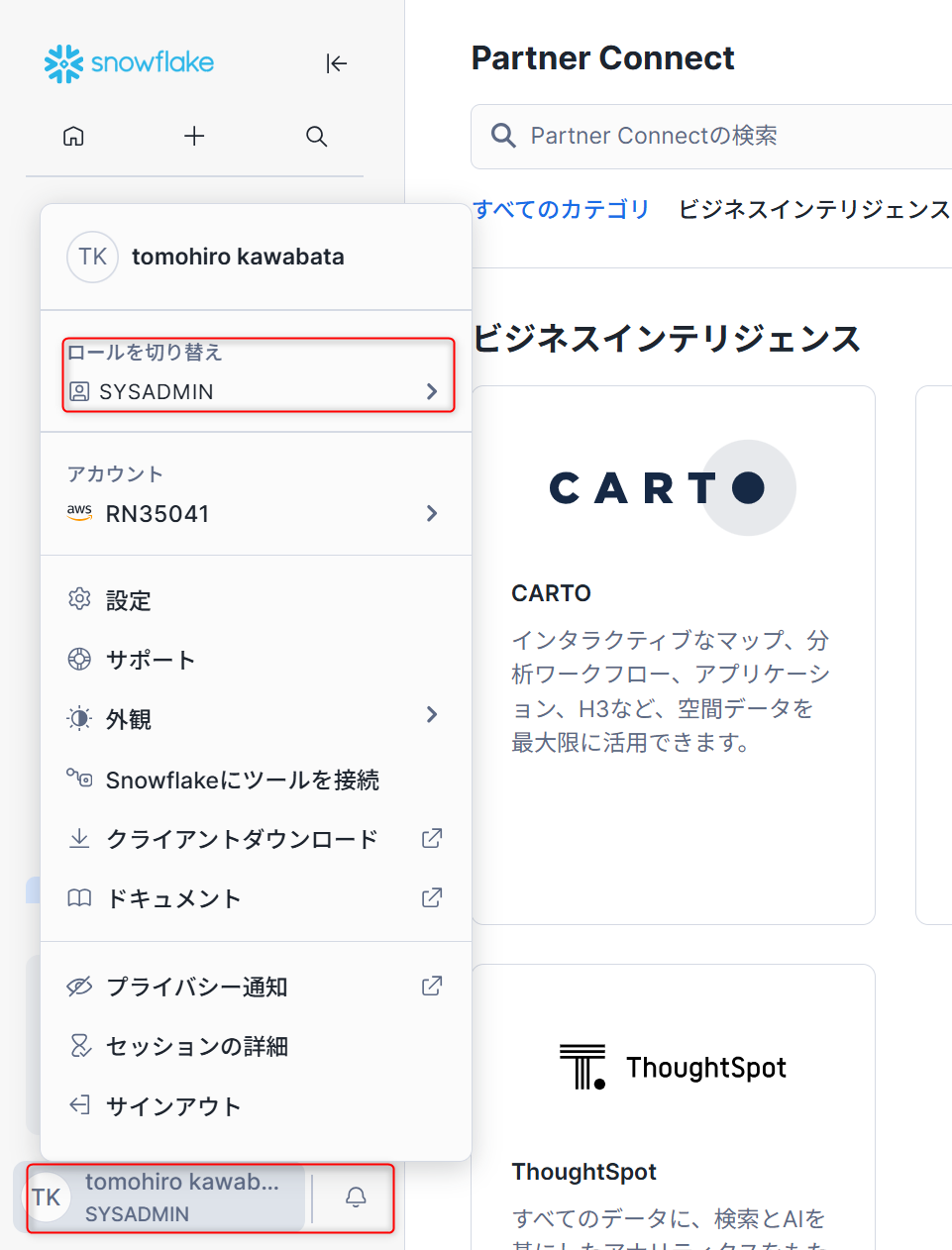Select サポート in the user menu

tap(256, 660)
